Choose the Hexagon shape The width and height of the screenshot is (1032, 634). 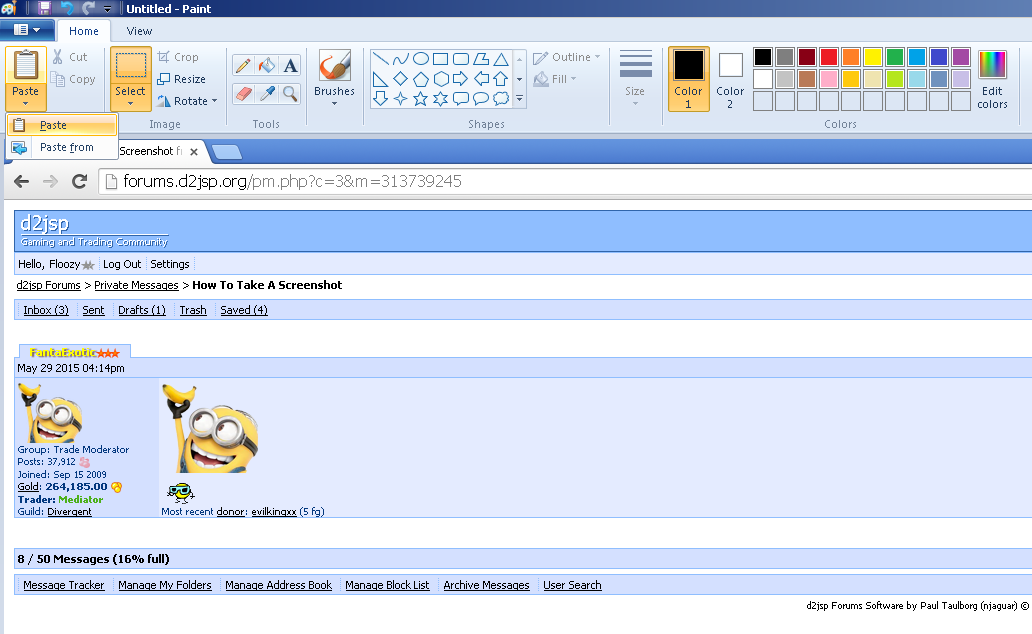441,80
